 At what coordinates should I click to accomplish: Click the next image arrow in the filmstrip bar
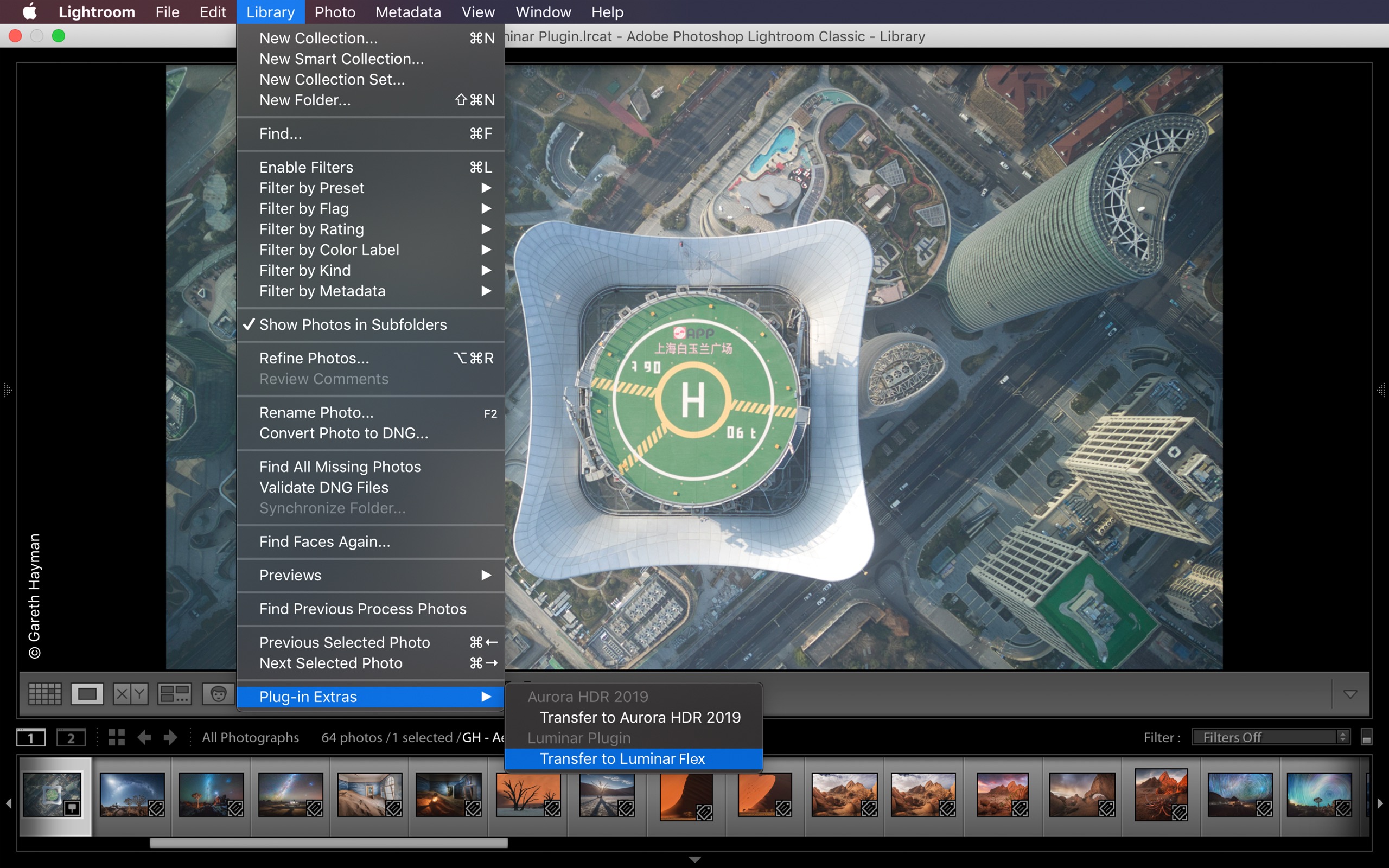[170, 737]
